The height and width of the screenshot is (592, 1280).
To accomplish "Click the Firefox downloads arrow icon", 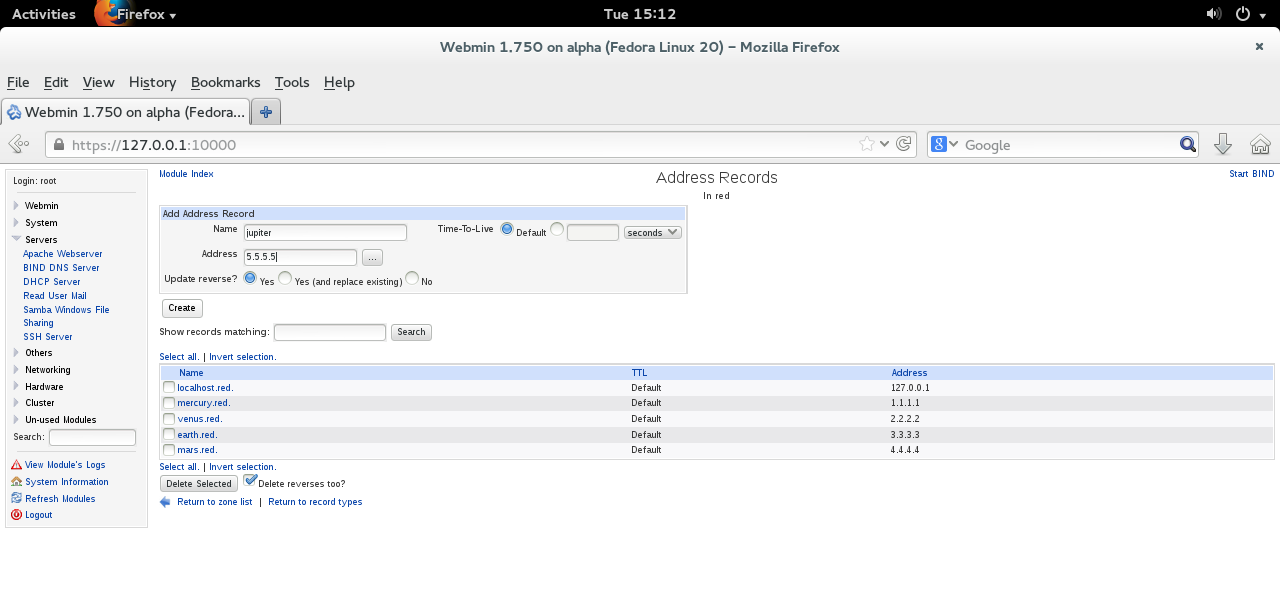I will [x=1222, y=145].
